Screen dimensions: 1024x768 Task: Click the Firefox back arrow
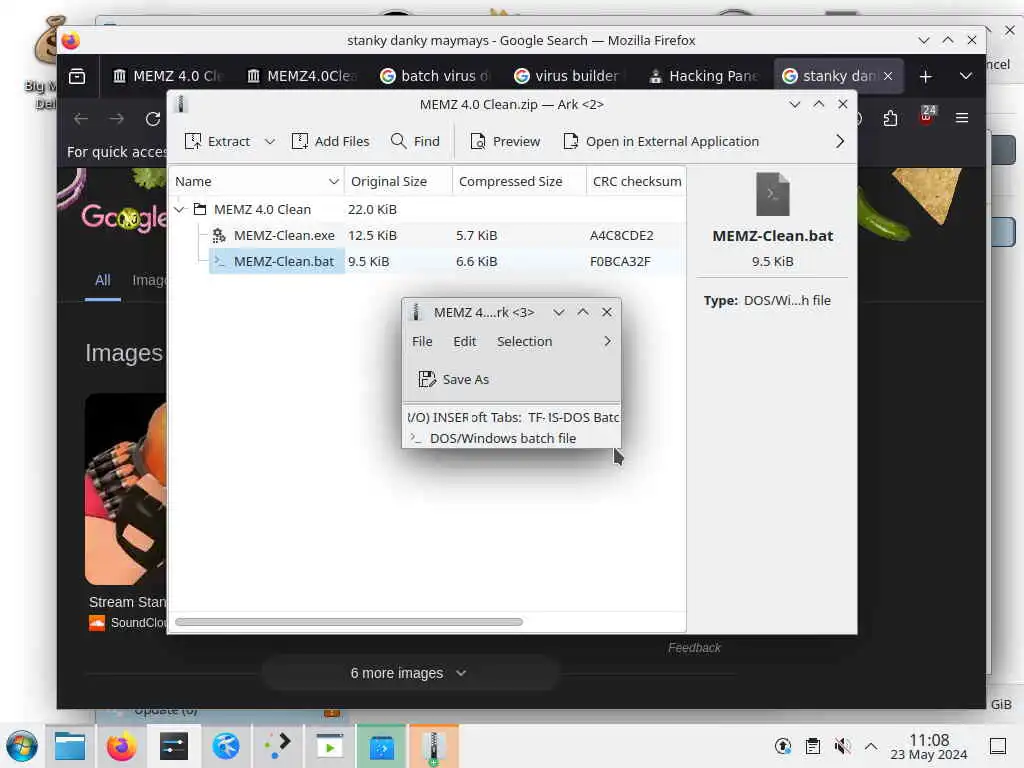coord(81,119)
